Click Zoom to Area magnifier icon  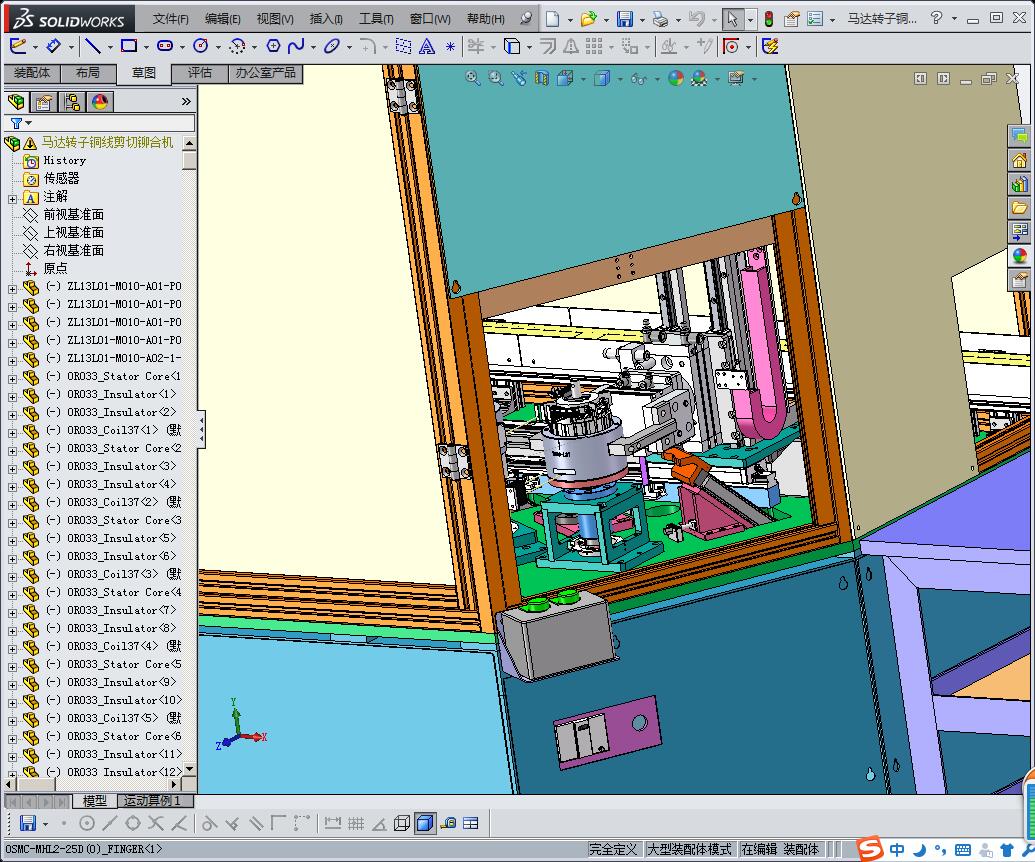(496, 78)
